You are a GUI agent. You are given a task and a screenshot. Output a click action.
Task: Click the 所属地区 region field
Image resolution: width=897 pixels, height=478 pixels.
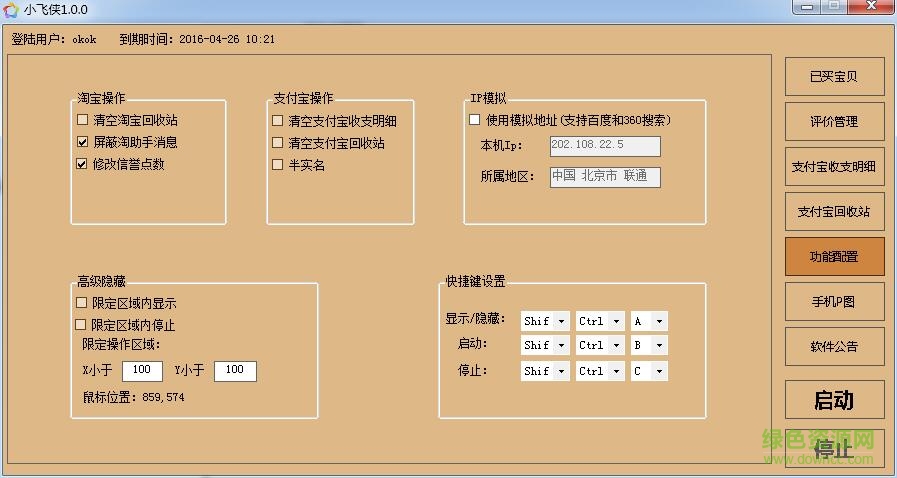pyautogui.click(x=605, y=177)
